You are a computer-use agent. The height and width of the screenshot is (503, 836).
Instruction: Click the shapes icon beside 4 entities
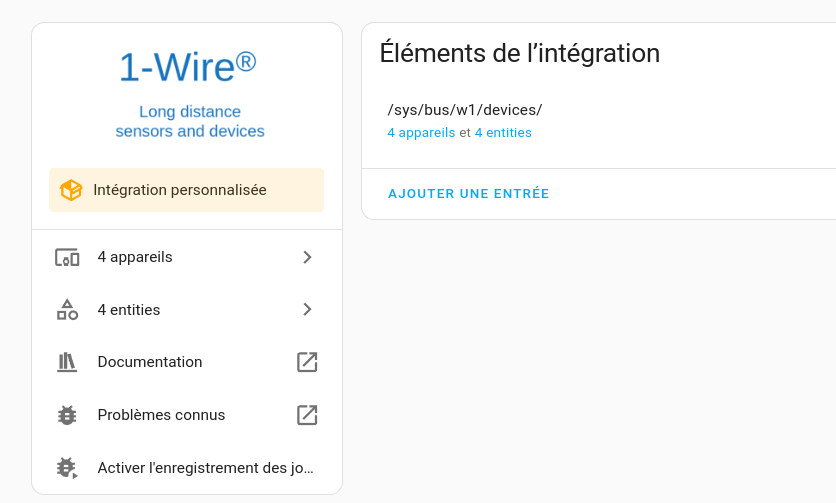(x=67, y=309)
